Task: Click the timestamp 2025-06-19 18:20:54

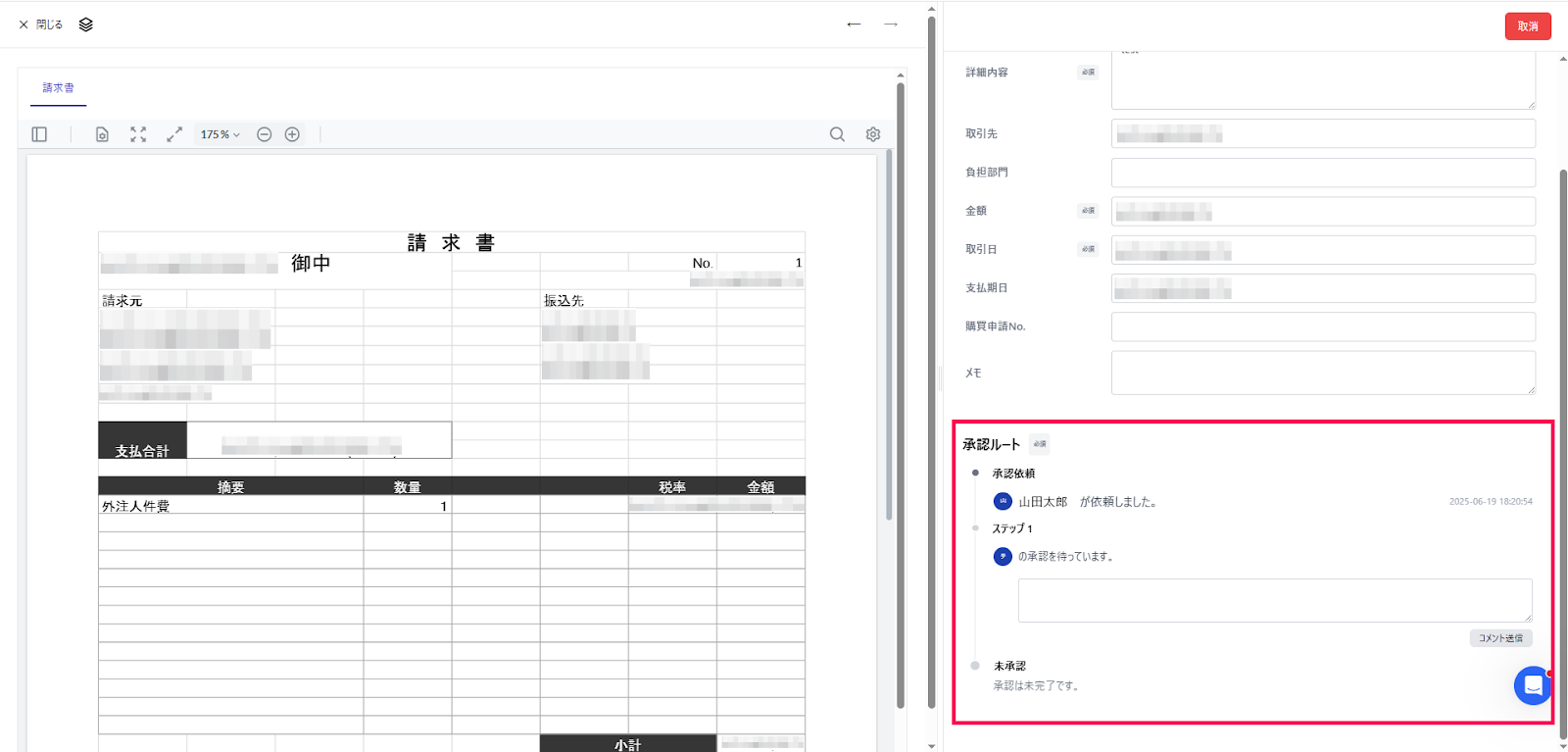Action: click(1491, 502)
